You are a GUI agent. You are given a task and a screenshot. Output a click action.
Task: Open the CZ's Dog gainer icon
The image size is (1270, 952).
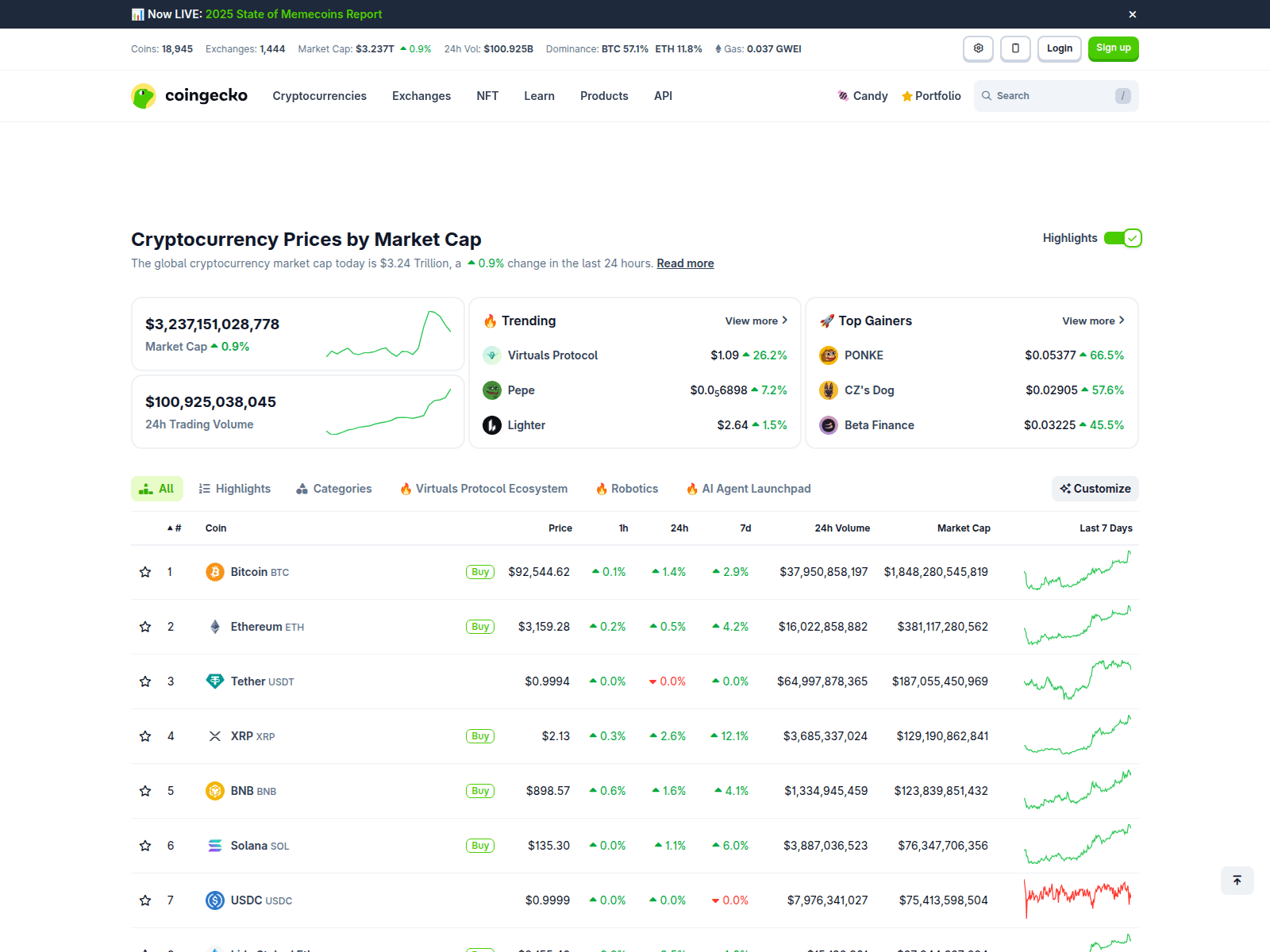point(829,390)
